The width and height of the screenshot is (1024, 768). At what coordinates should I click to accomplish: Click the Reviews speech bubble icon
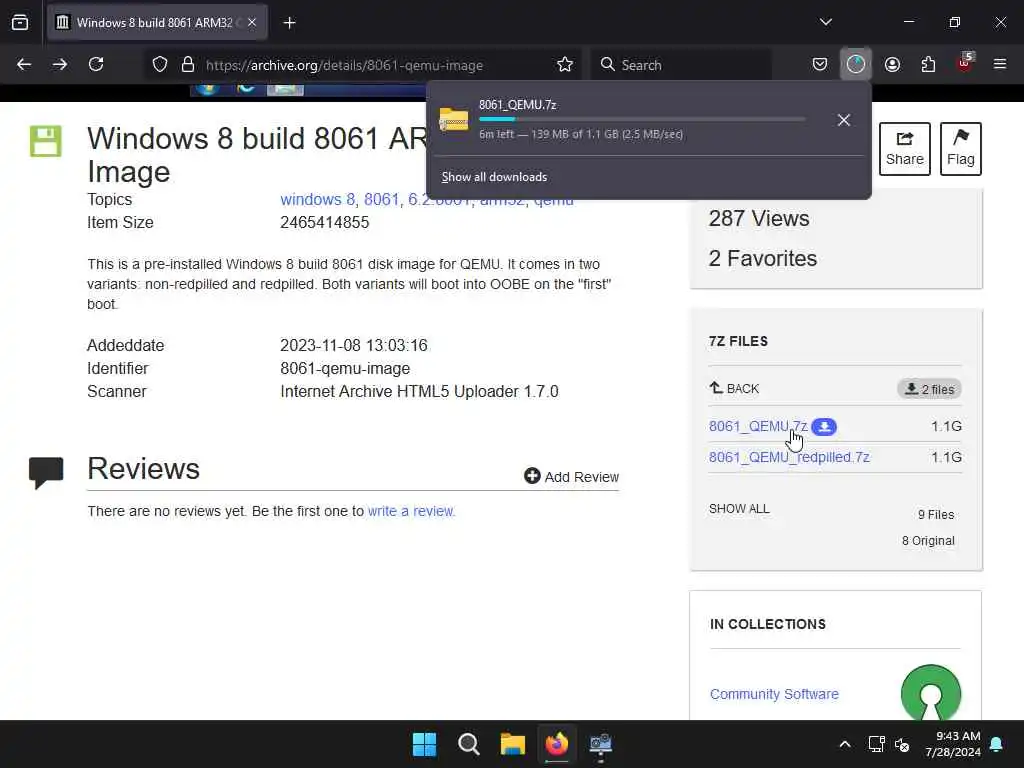[x=46, y=472]
